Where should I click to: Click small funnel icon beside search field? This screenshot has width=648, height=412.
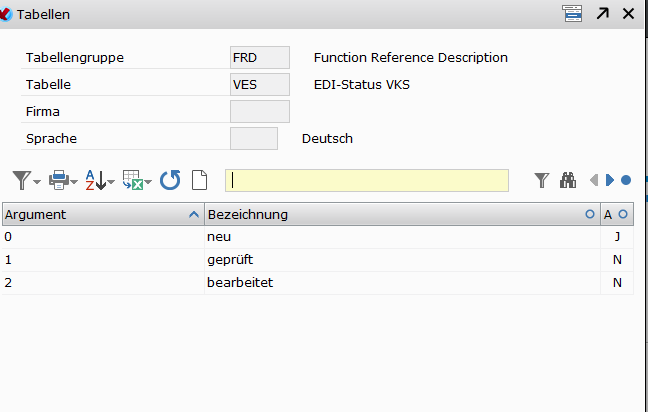(x=542, y=180)
